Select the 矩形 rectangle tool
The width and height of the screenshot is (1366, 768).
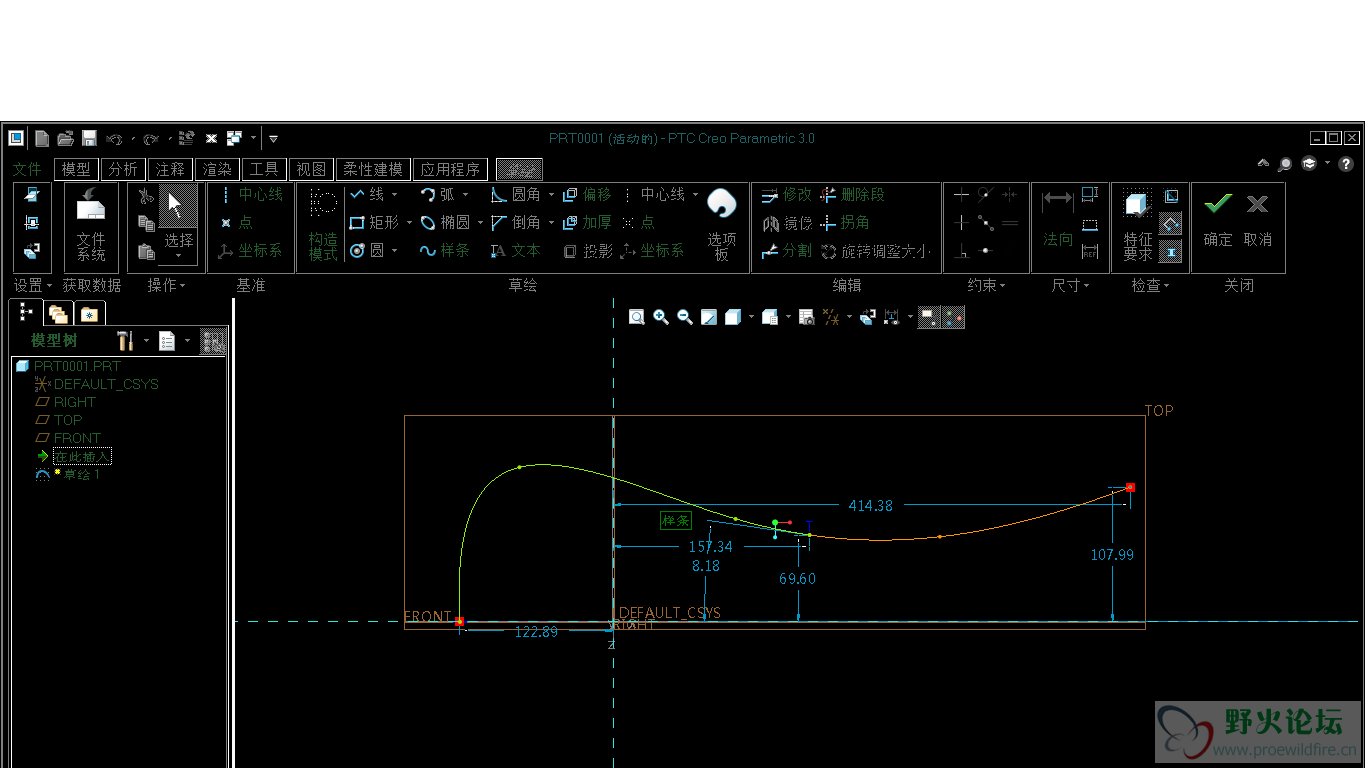pyautogui.click(x=374, y=222)
